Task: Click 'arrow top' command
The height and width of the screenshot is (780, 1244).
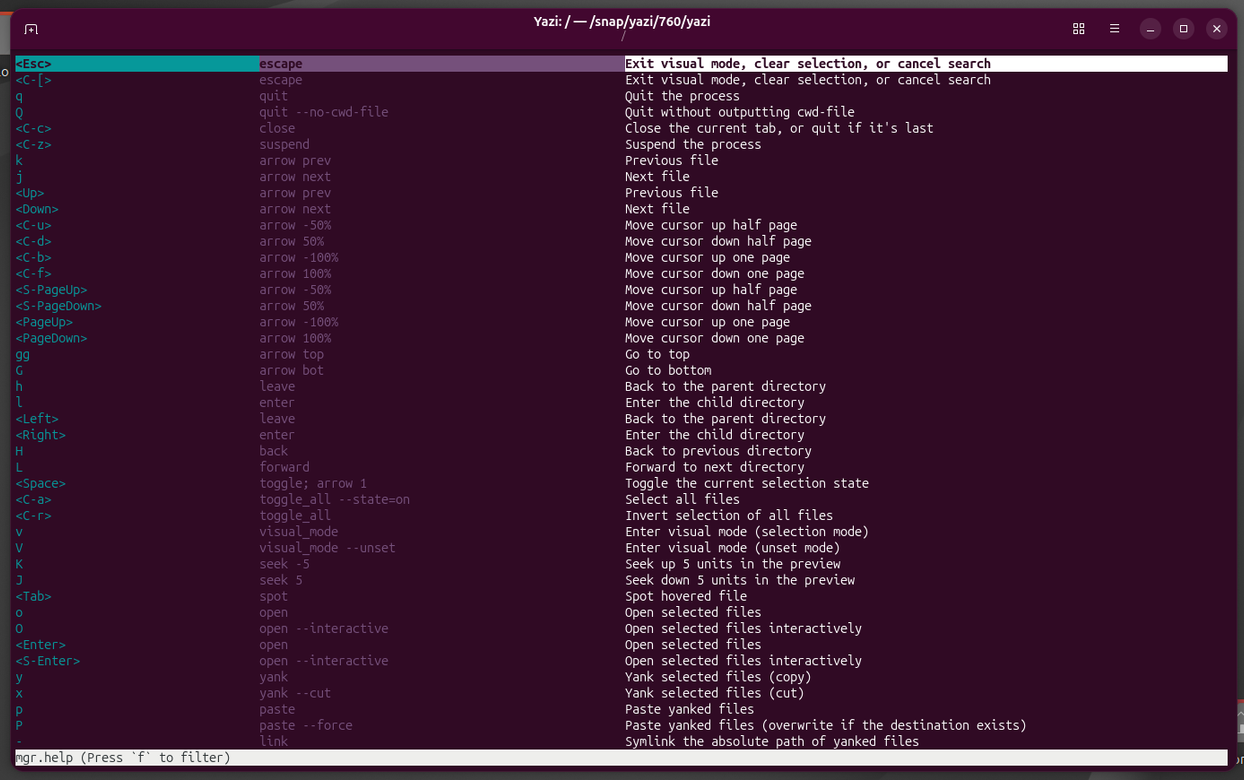Action: 292,354
